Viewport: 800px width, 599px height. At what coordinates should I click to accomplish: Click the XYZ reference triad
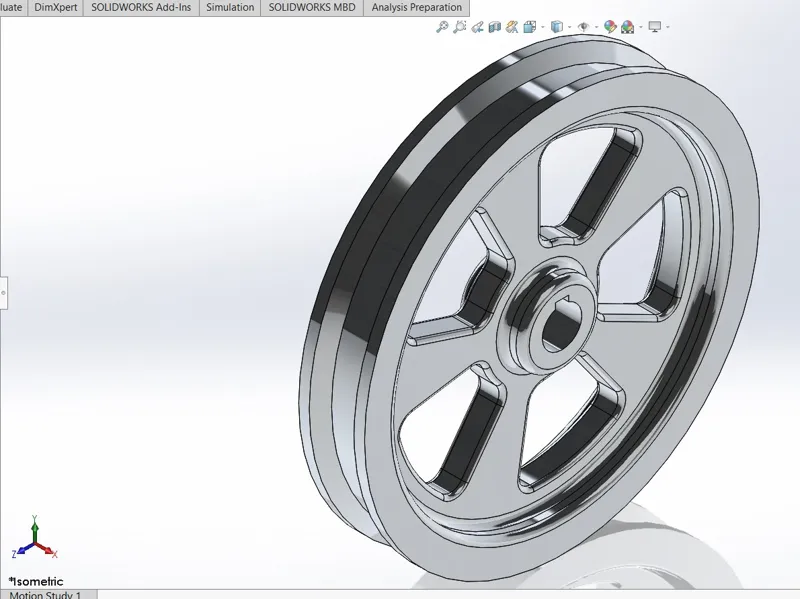coord(34,538)
